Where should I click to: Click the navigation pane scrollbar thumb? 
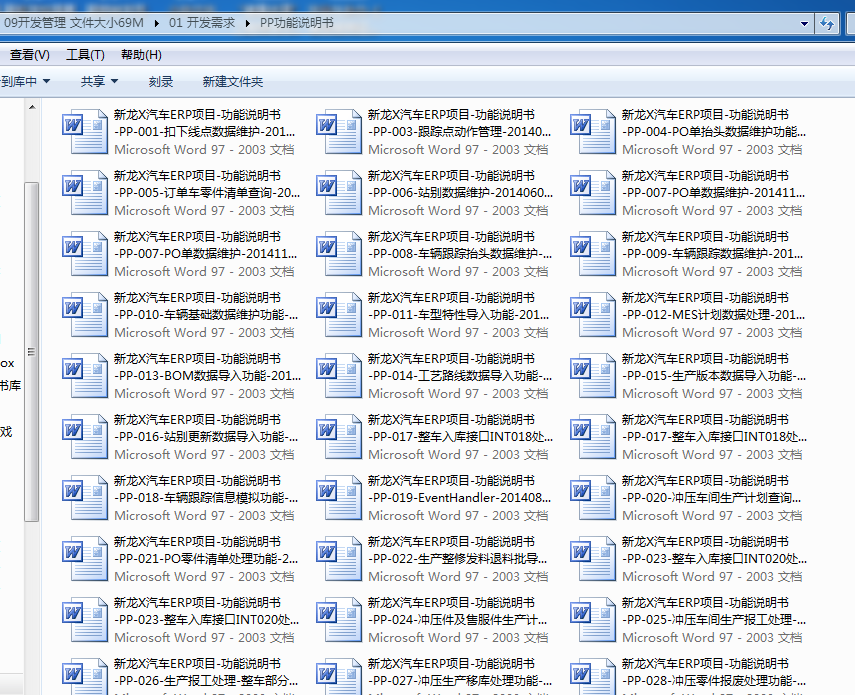point(32,352)
